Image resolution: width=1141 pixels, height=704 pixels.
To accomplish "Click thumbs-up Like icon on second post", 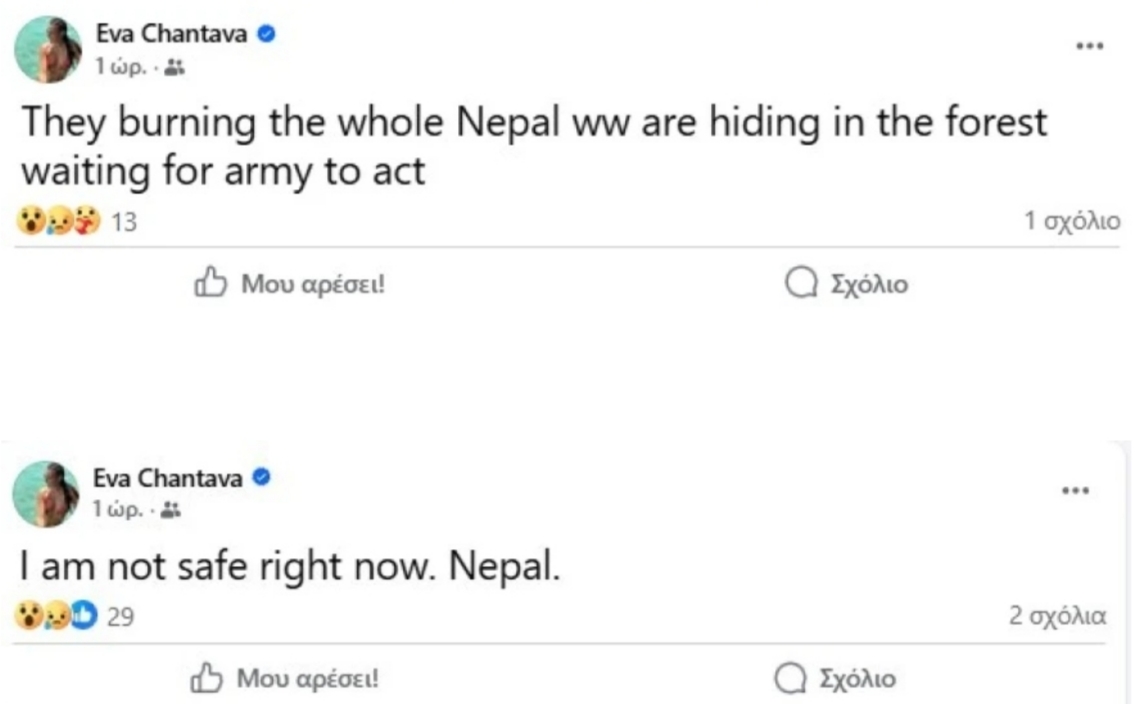I will pyautogui.click(x=206, y=679).
